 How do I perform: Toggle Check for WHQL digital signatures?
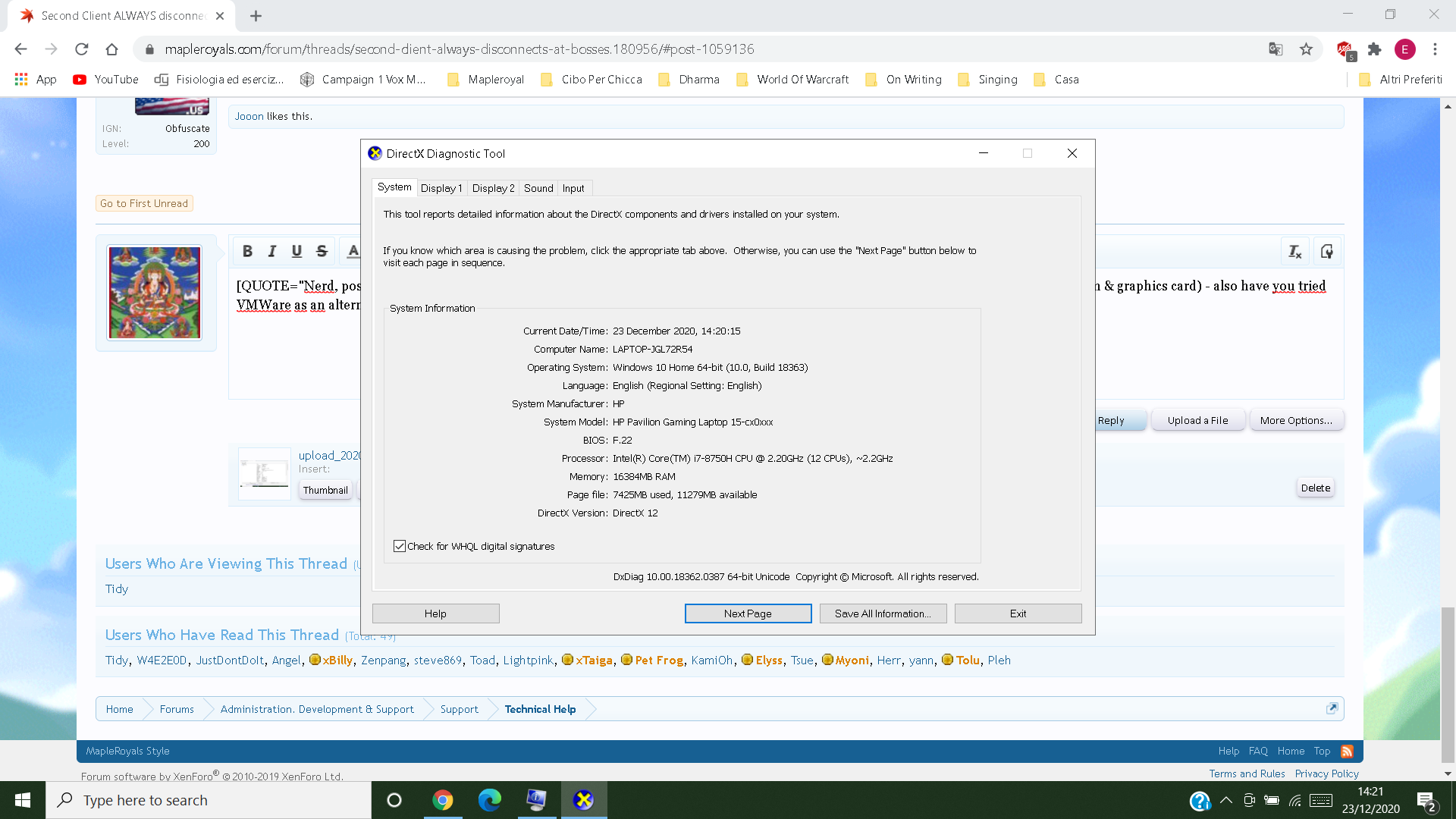point(400,546)
